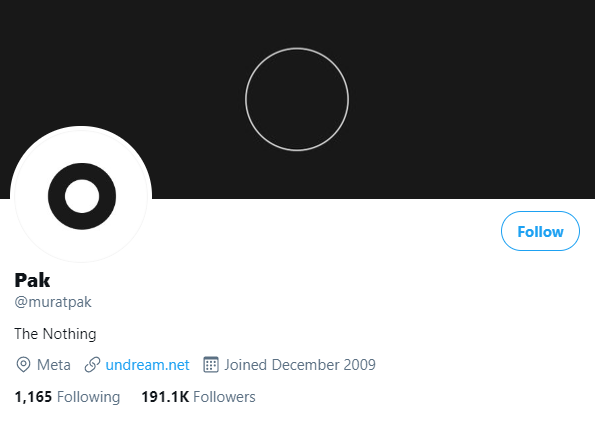Click the Follow button
Image resolution: width=595 pixels, height=437 pixels.
coord(540,231)
